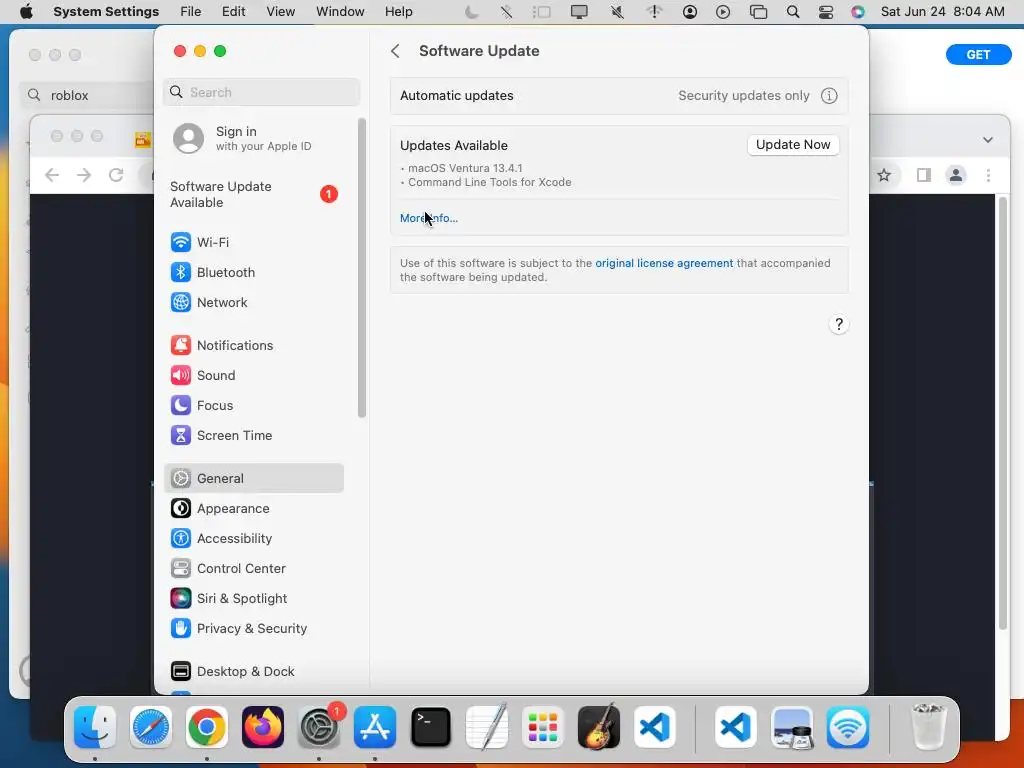Image resolution: width=1024 pixels, height=768 pixels.
Task: Open Privacy & Security settings
Action: (253, 629)
